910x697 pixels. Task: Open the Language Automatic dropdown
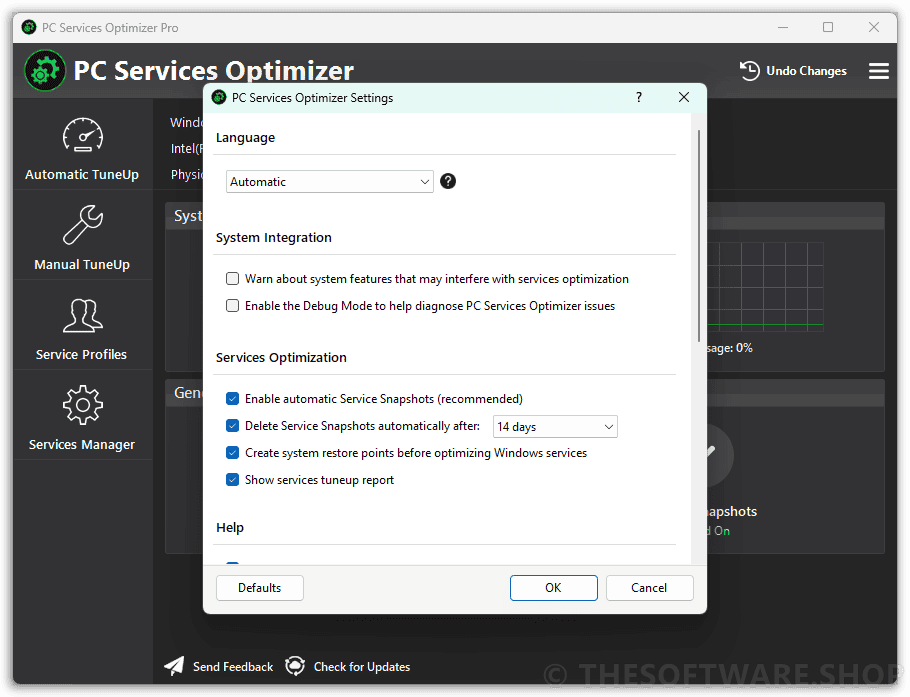(x=330, y=182)
